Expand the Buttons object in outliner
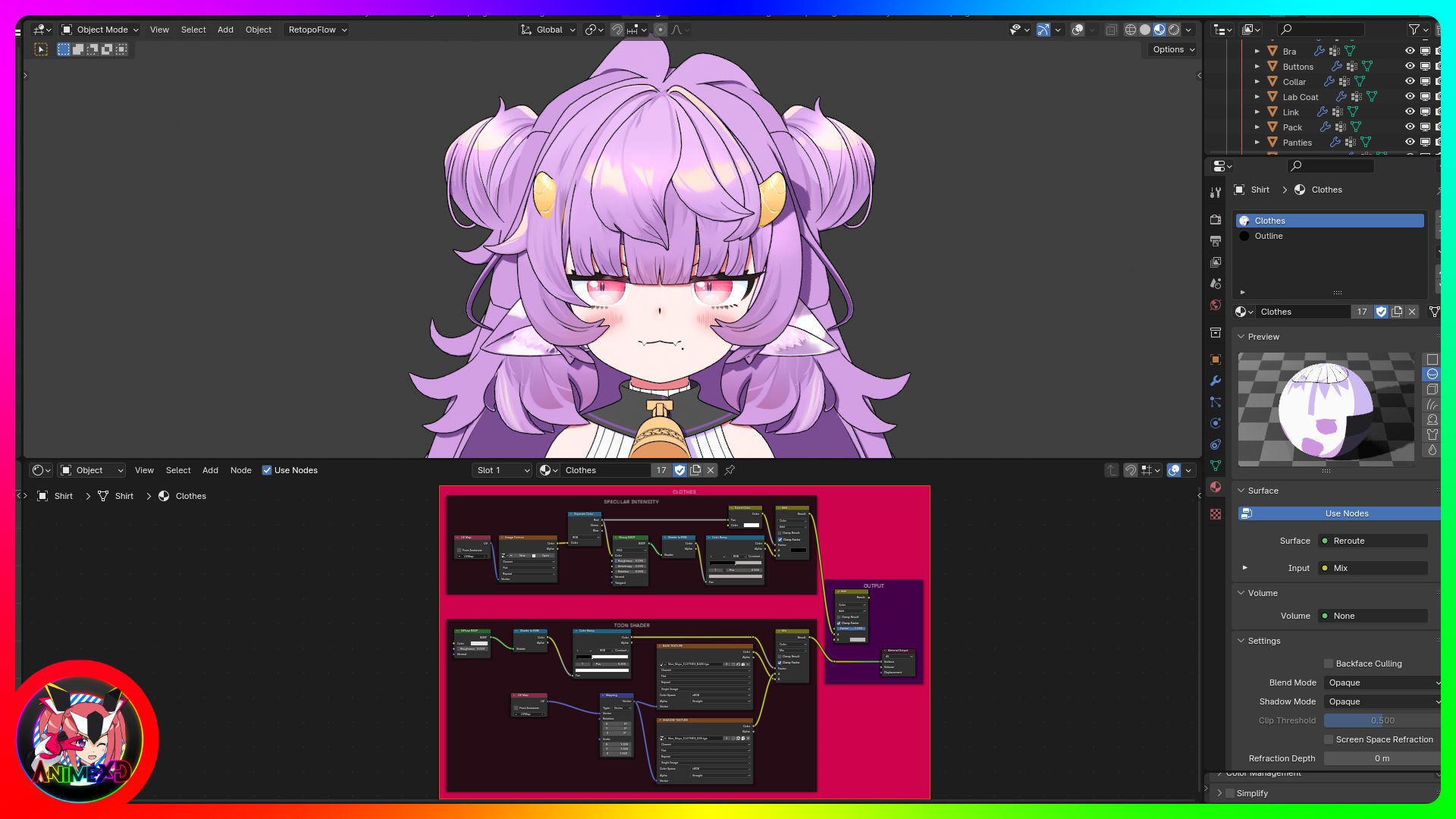Viewport: 1456px width, 819px height. (x=1257, y=66)
